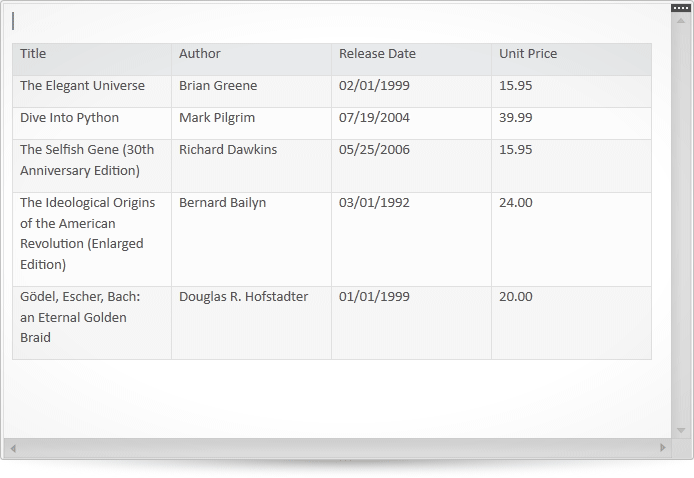Click the scroll up arrow on vertical scrollbar

[681, 21]
